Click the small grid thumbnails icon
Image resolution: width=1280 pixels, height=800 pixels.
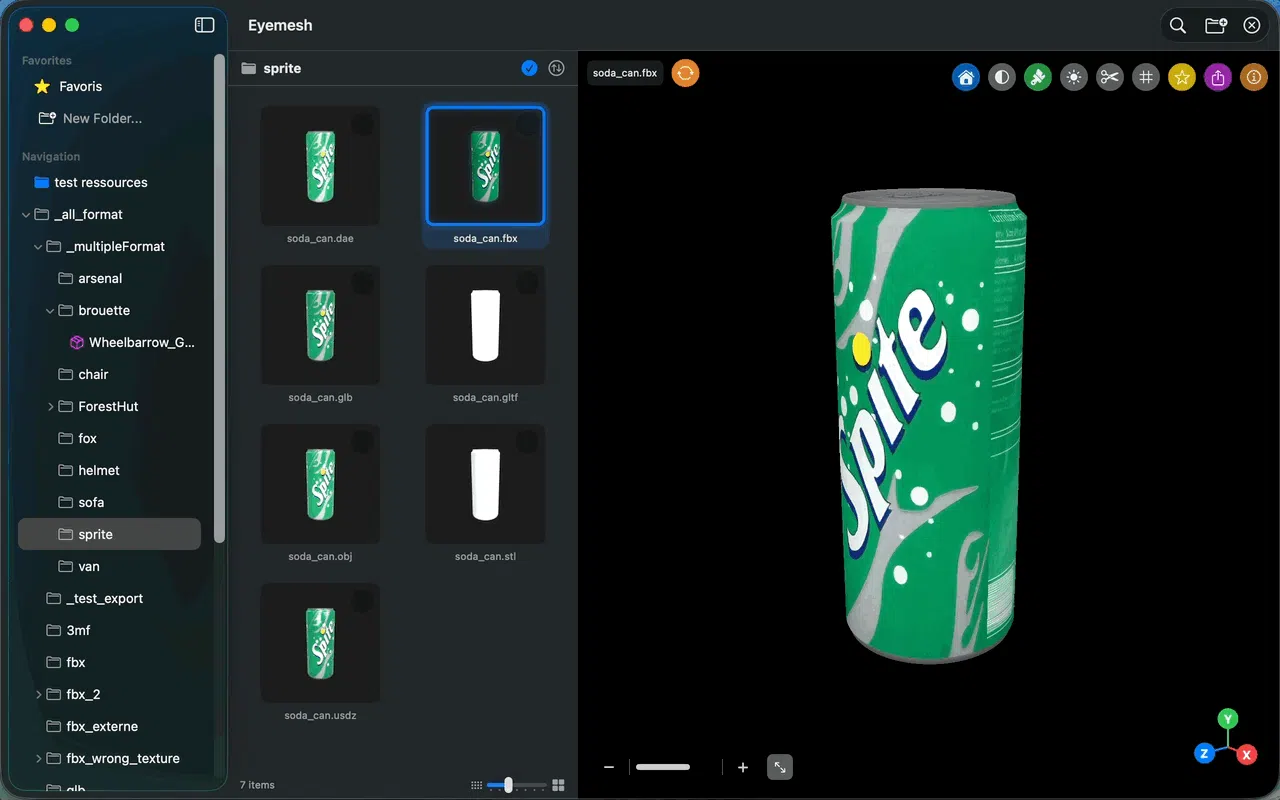(x=476, y=785)
